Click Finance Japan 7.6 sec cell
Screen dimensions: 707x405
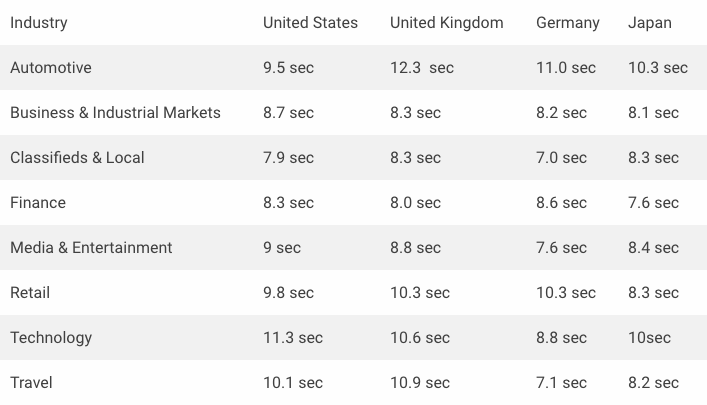(x=653, y=202)
